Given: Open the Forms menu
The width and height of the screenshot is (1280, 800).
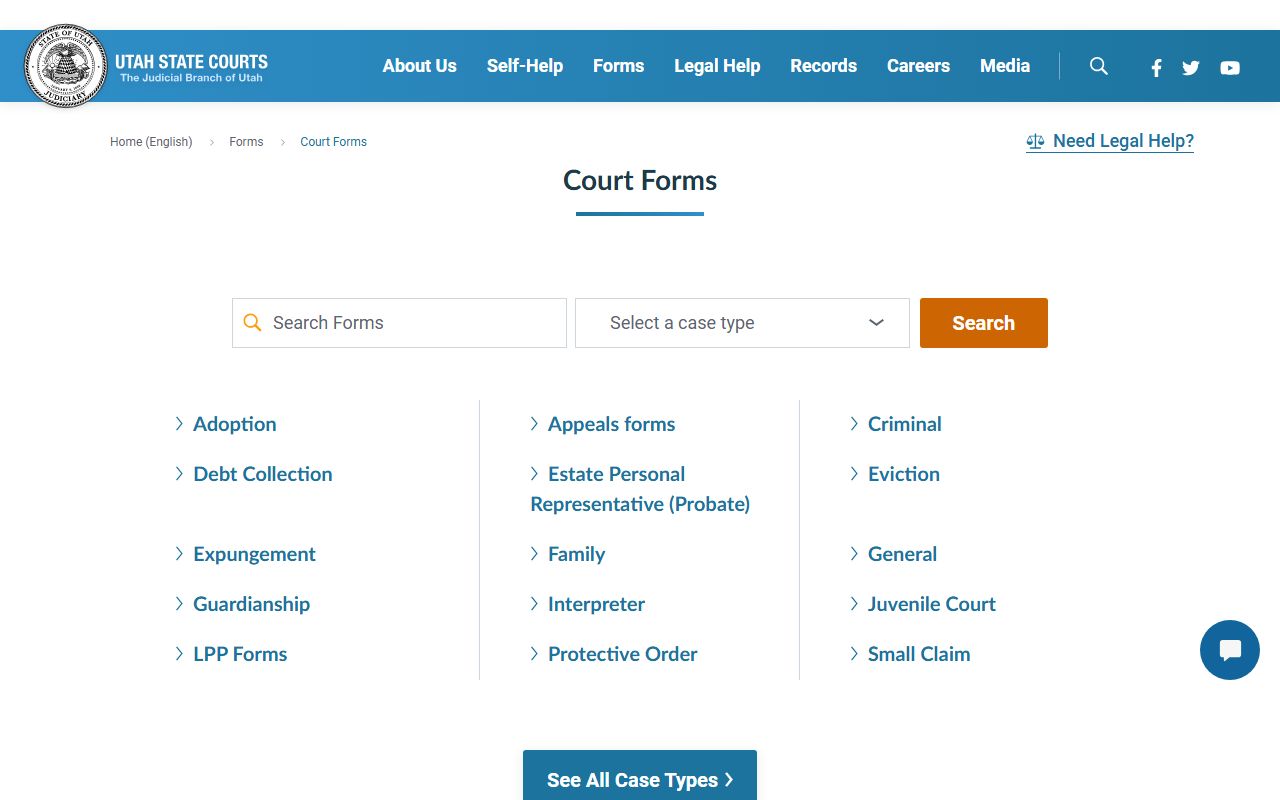Looking at the screenshot, I should (x=619, y=66).
